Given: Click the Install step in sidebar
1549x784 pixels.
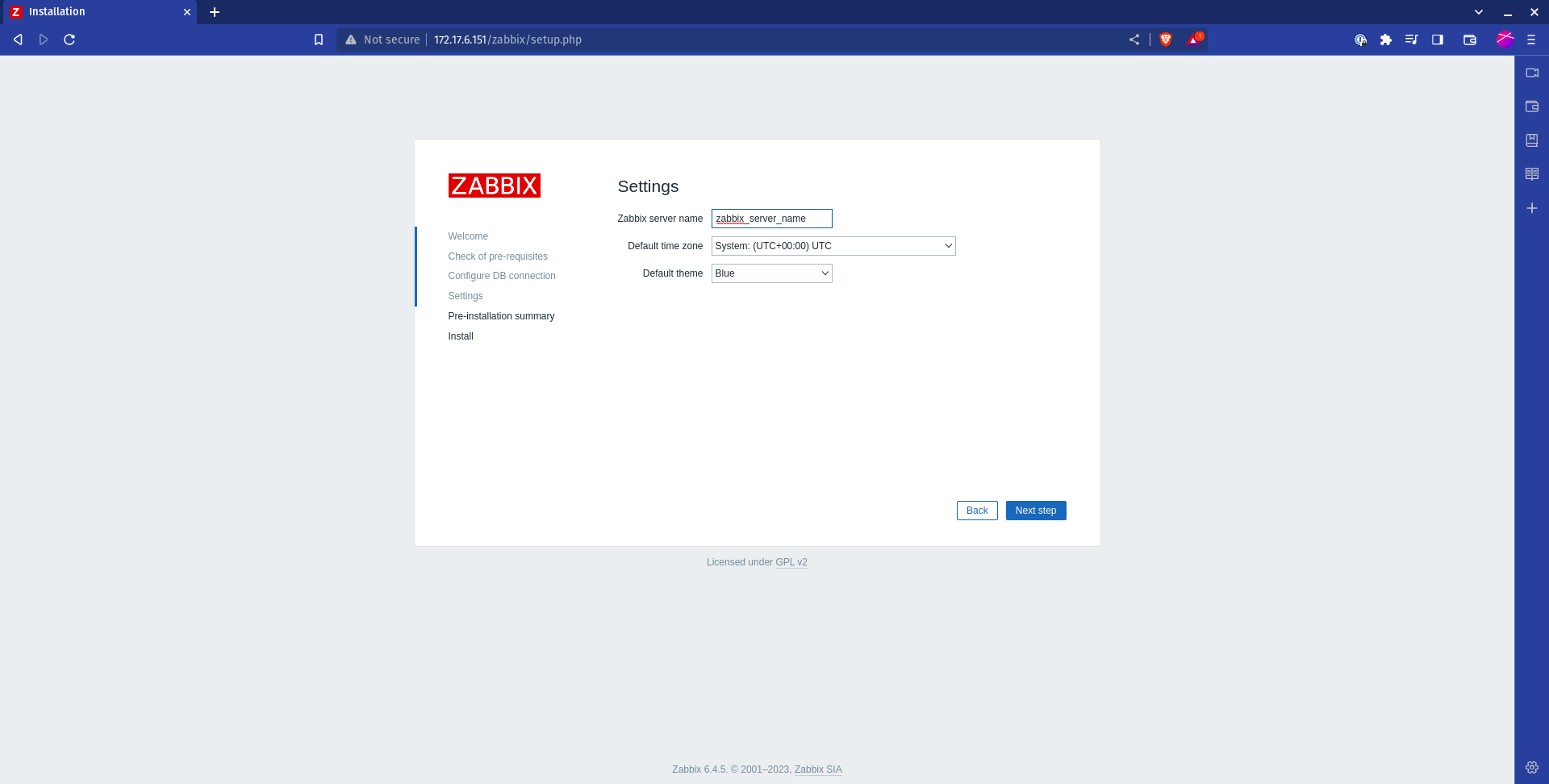Looking at the screenshot, I should (461, 336).
